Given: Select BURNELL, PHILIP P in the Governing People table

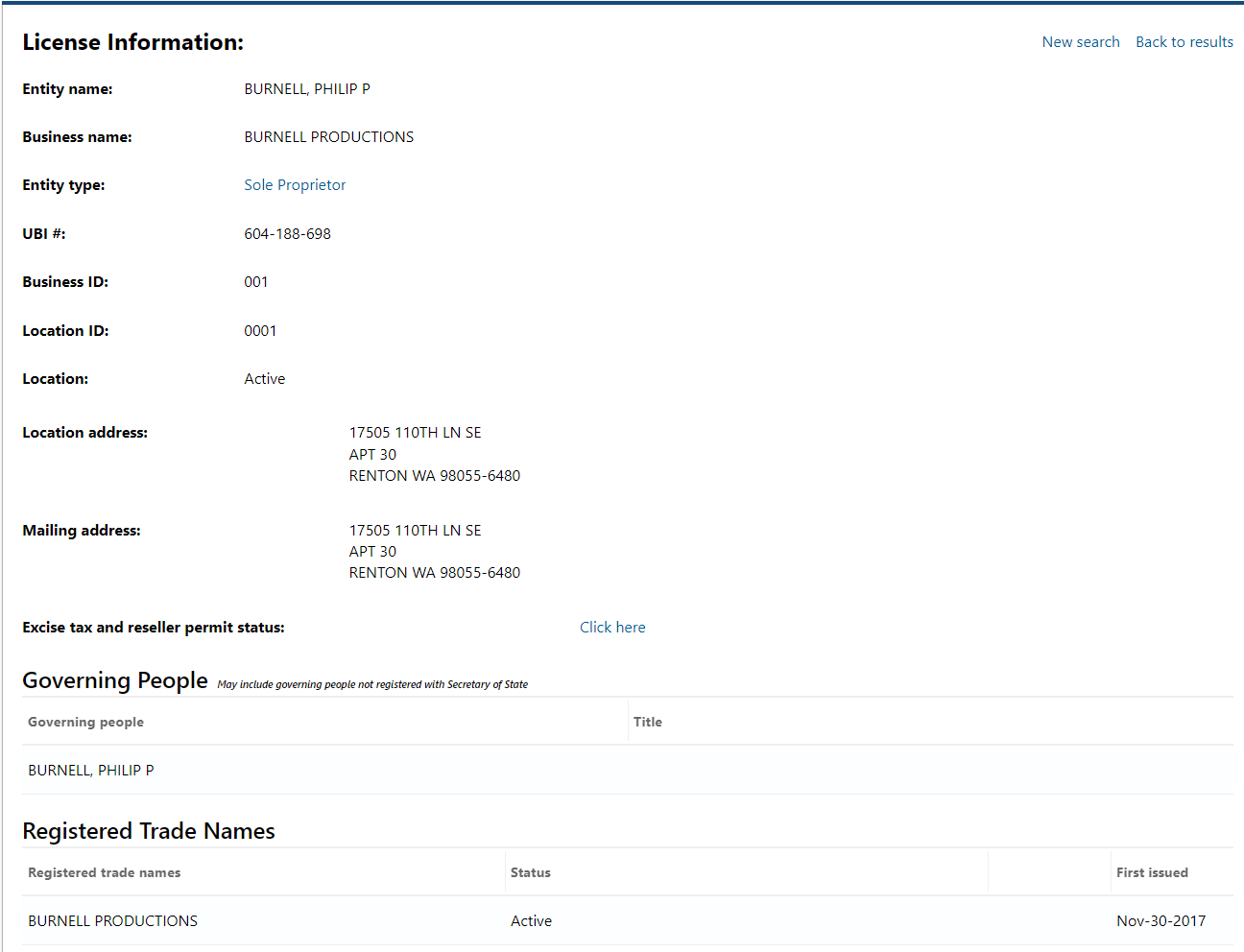Looking at the screenshot, I should coord(91,771).
